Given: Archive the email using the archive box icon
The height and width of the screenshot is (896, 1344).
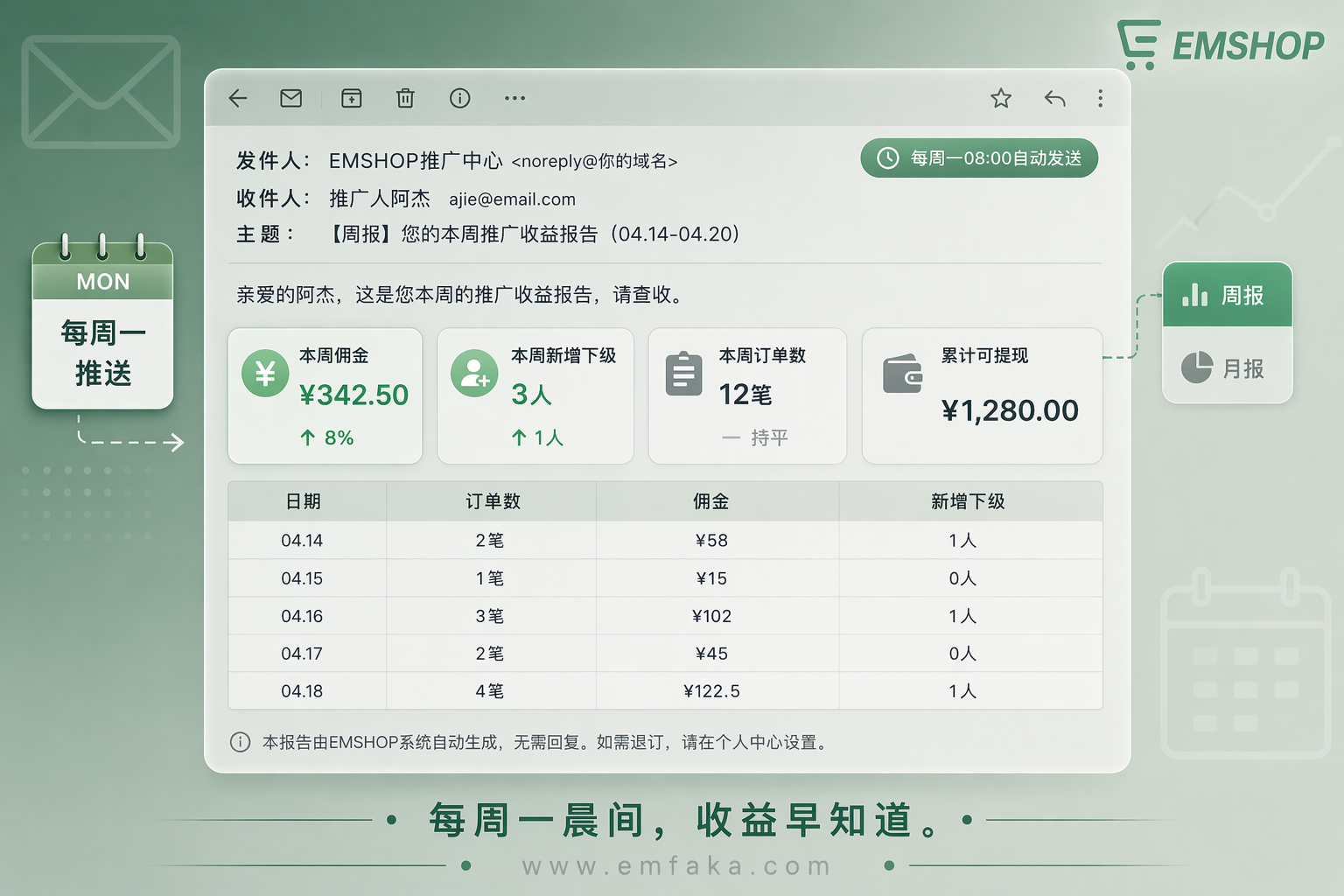Looking at the screenshot, I should click(351, 98).
